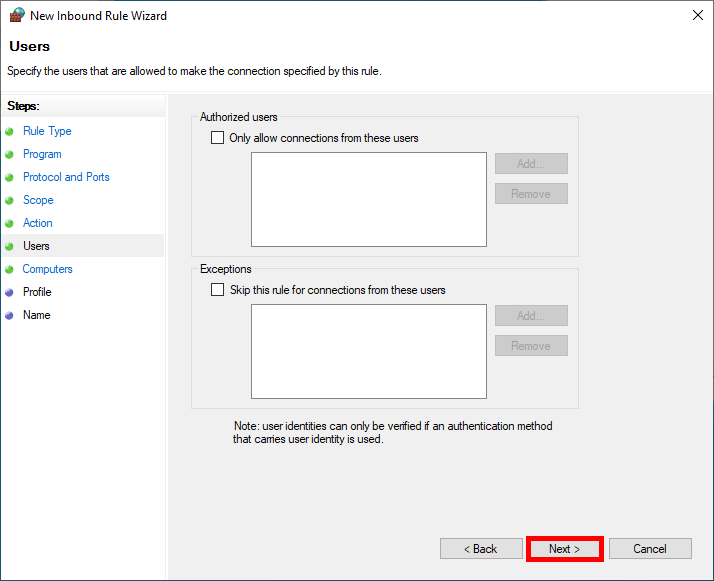Image resolution: width=714 pixels, height=581 pixels.
Task: Click the green bullet beside Scope
Action: click(x=10, y=200)
